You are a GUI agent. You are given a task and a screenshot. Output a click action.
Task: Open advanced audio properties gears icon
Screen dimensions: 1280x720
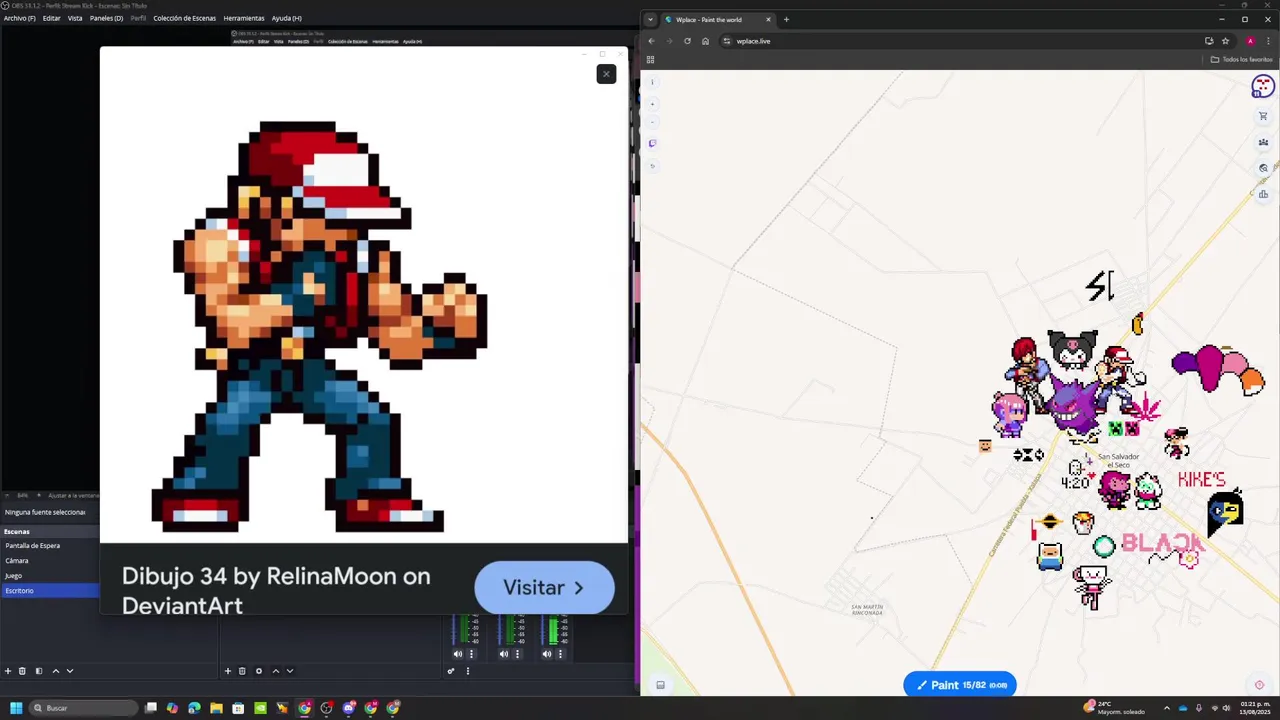tap(451, 671)
